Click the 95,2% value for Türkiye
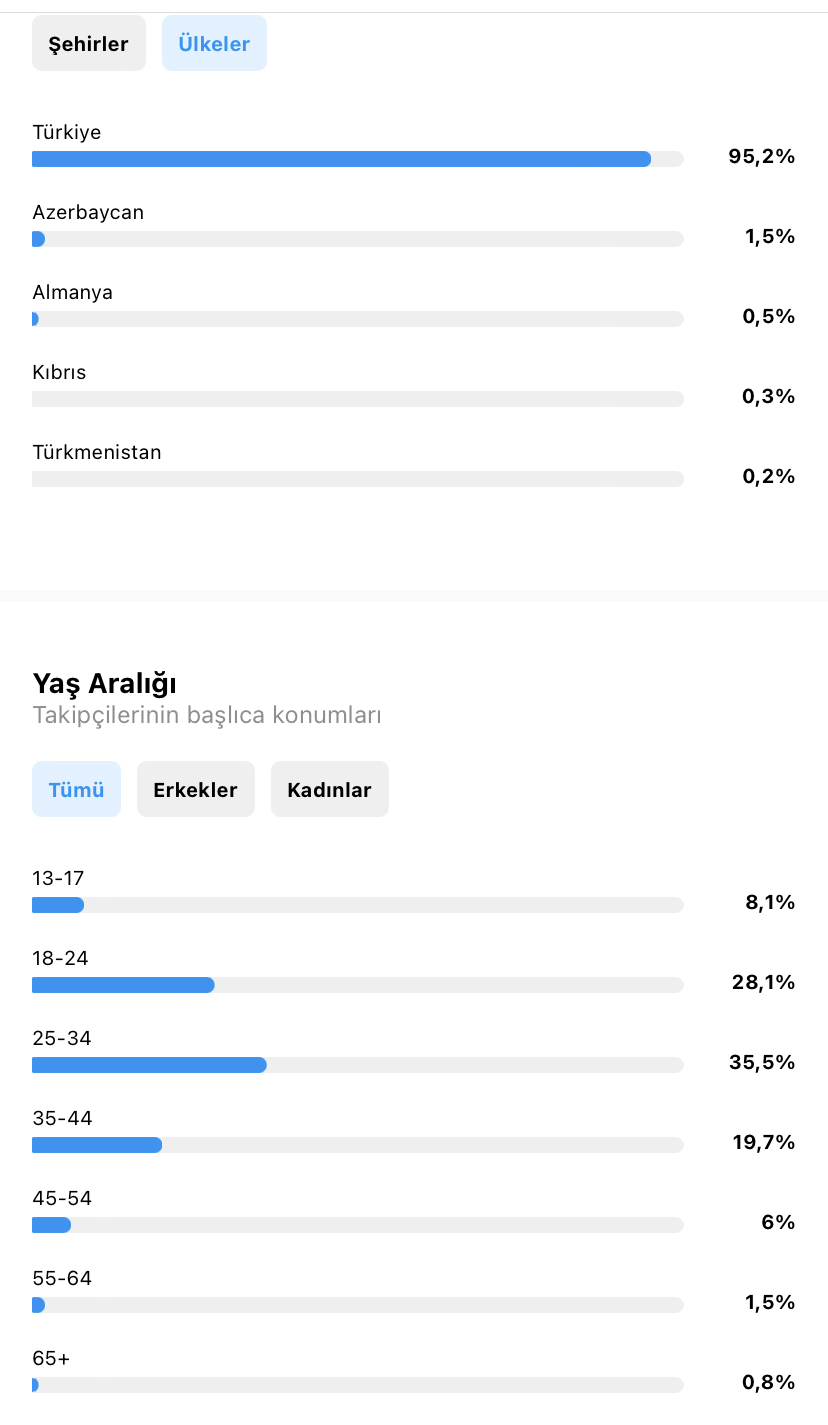The height and width of the screenshot is (1425, 828). pyautogui.click(x=762, y=157)
